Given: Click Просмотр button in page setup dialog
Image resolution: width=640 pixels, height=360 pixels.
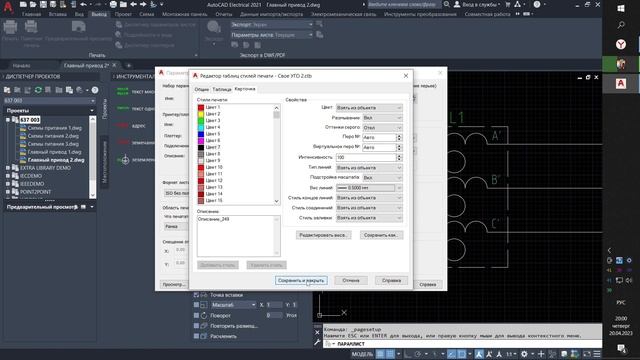Looking at the screenshot, I should point(174,284).
